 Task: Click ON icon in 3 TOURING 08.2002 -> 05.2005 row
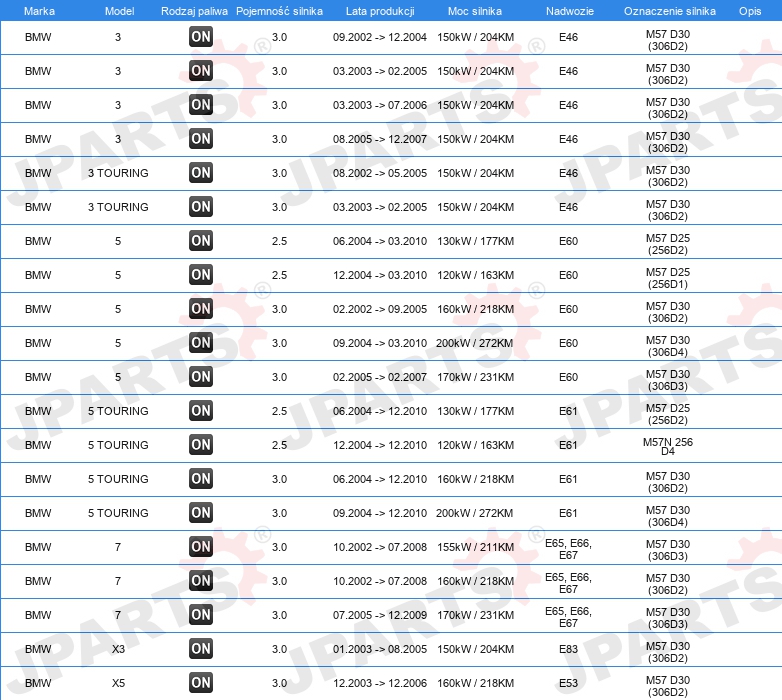point(201,173)
